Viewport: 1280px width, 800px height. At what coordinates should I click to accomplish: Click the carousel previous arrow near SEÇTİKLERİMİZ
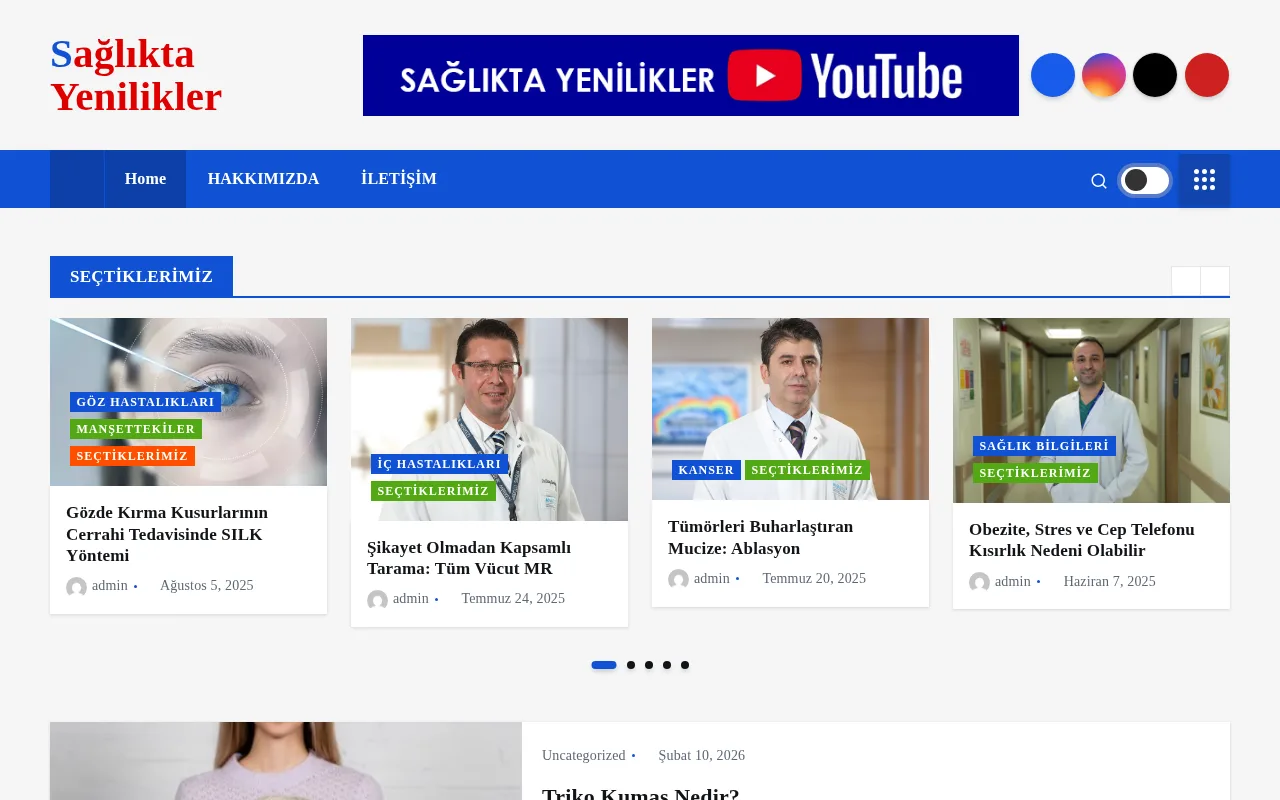click(1185, 281)
